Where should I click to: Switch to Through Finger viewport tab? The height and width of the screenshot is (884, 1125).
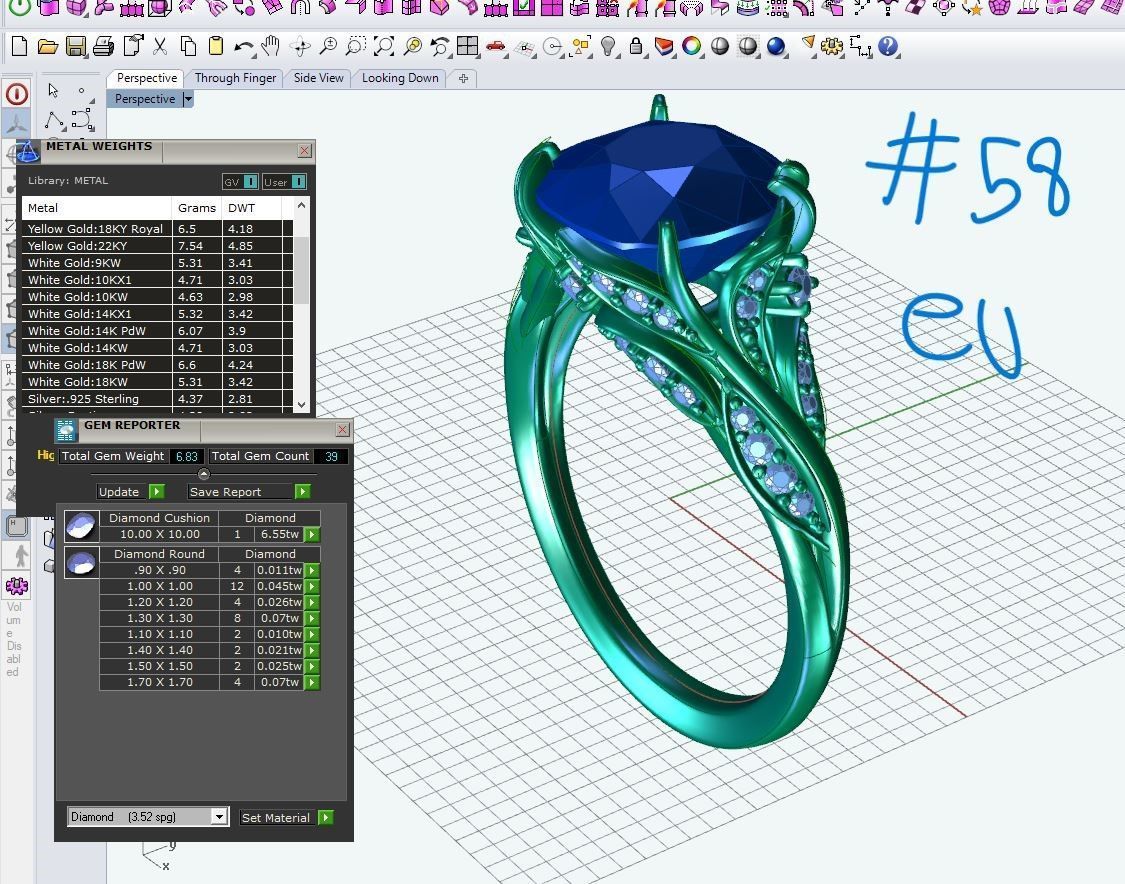tap(235, 77)
